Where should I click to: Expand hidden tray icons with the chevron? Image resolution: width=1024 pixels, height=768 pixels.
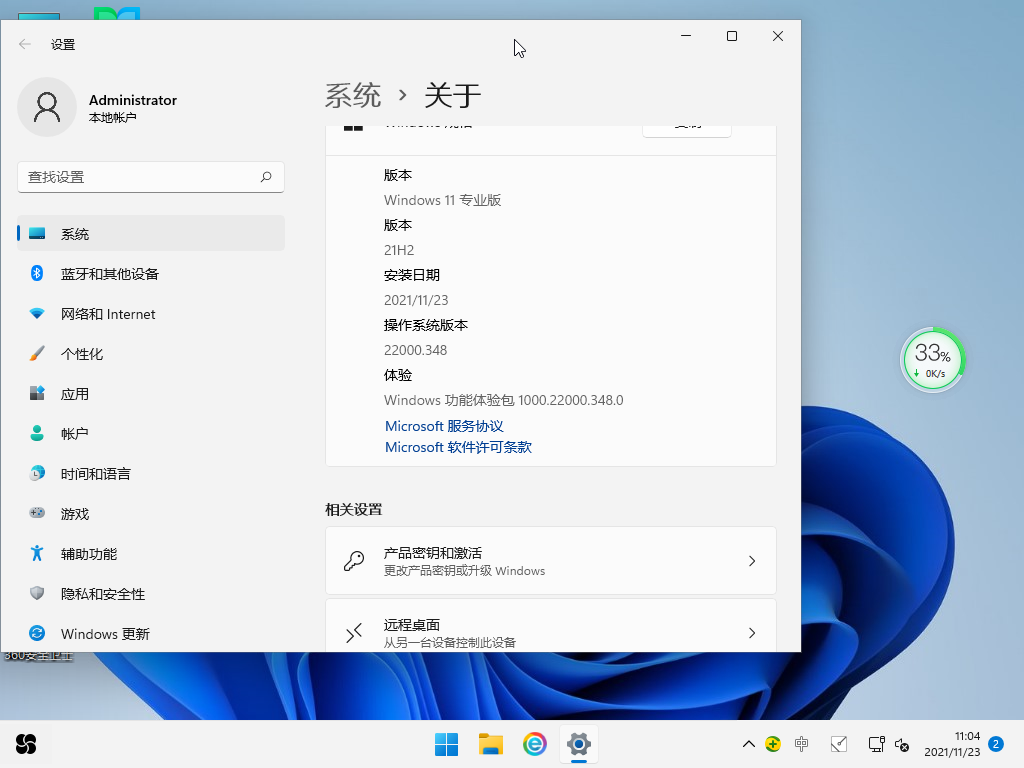click(748, 744)
